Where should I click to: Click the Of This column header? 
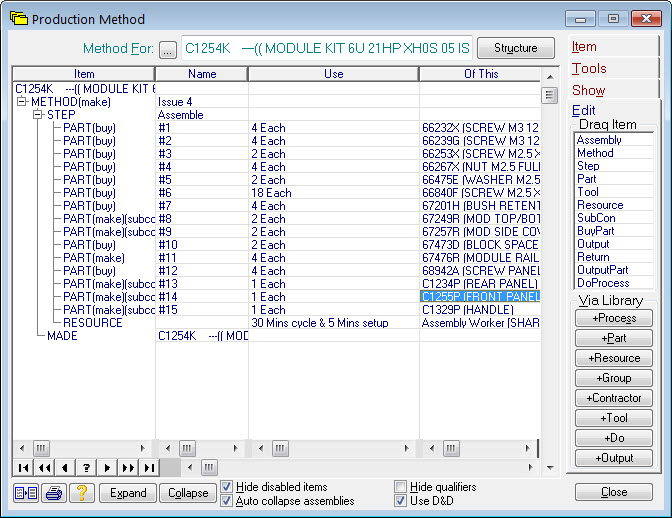pos(480,74)
